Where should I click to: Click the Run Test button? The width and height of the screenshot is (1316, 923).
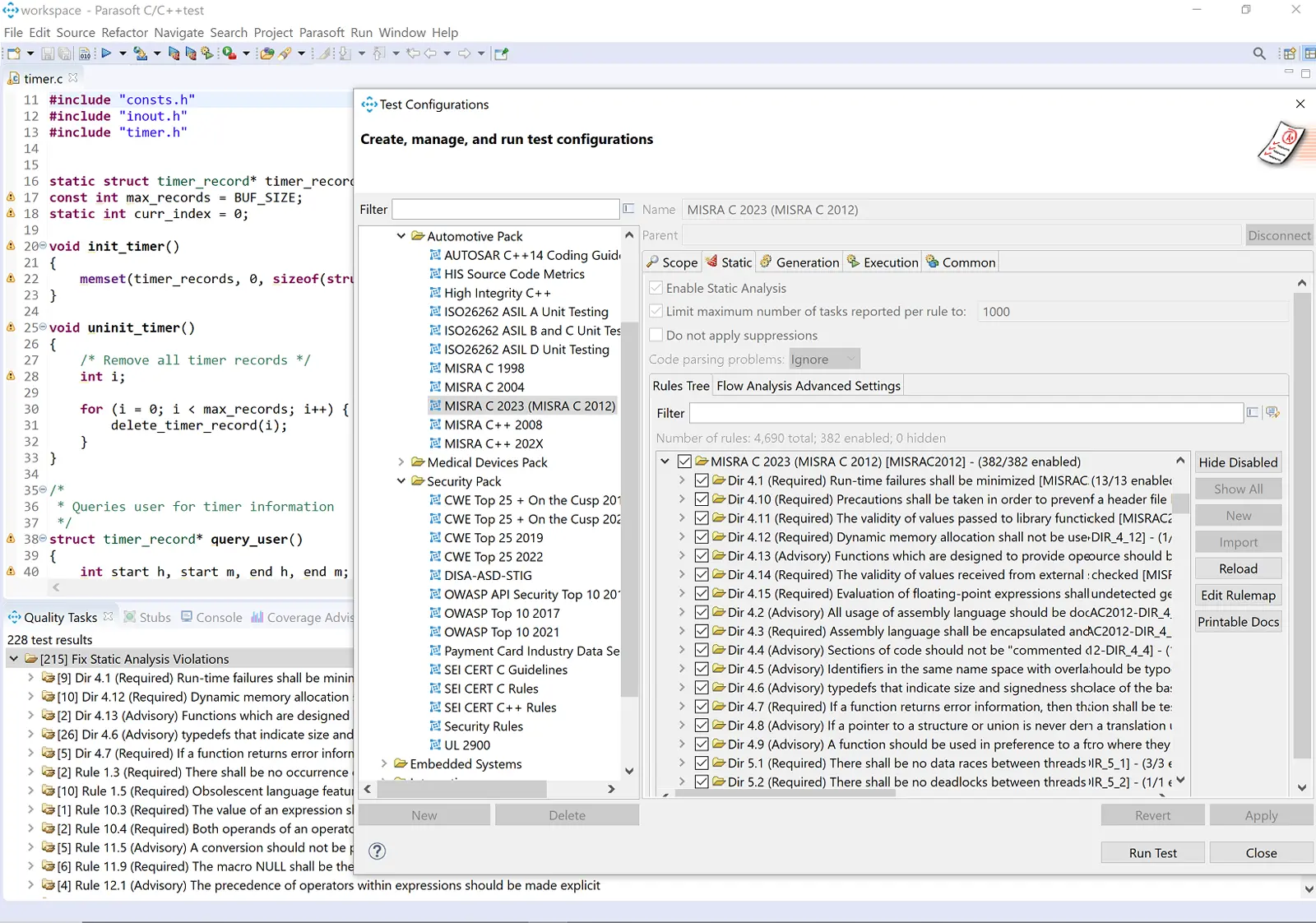(x=1152, y=853)
